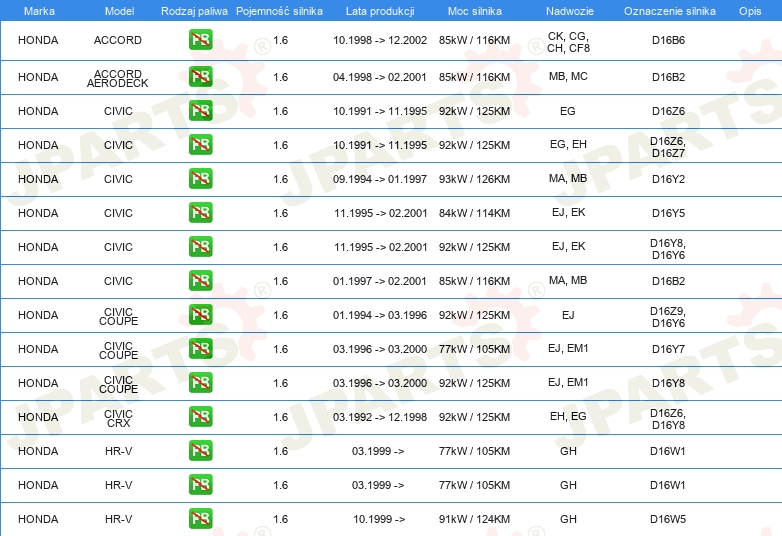Click the Pojemność silnika column header
The image size is (782, 536).
pyautogui.click(x=279, y=11)
